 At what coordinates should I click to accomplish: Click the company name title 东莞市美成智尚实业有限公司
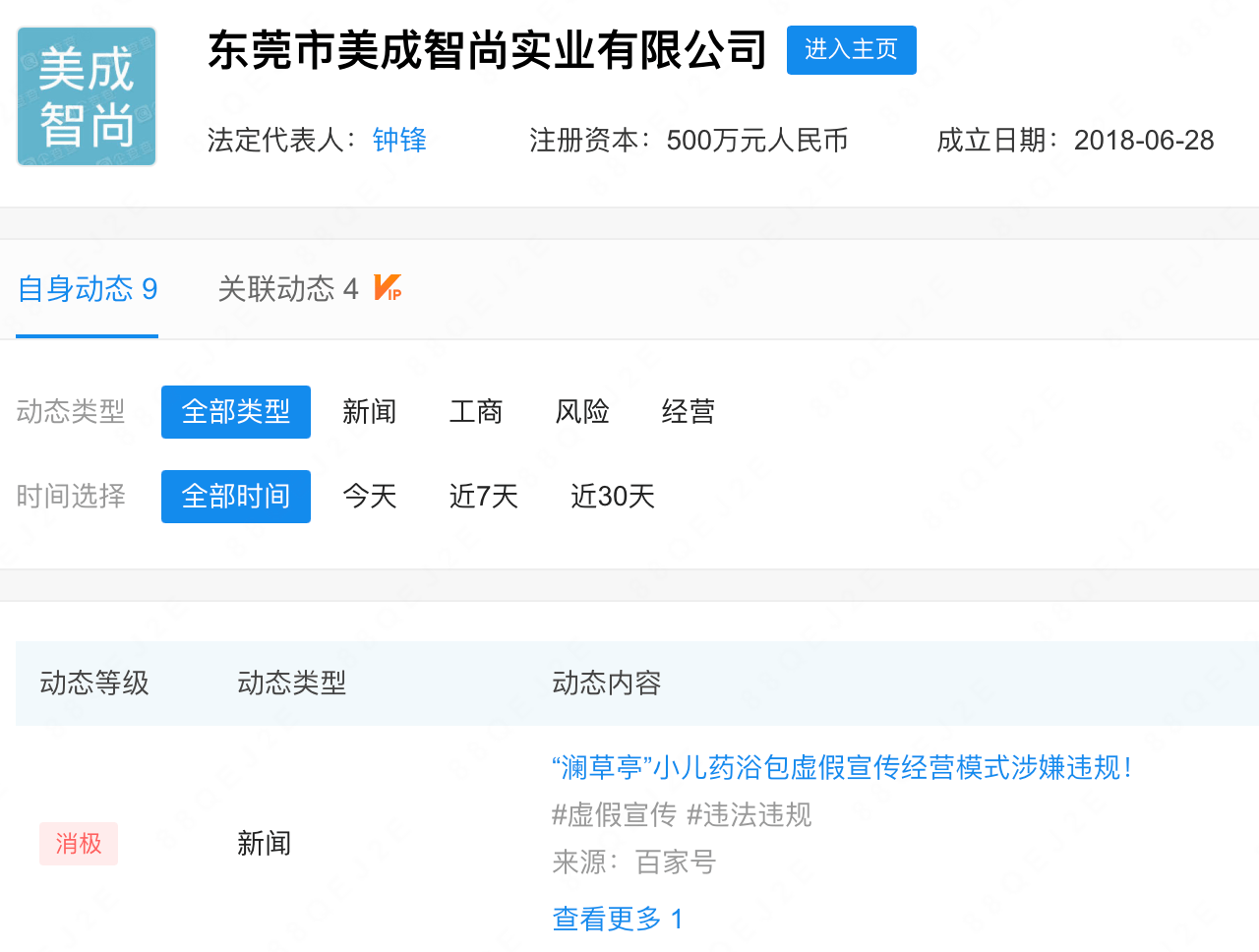[487, 50]
